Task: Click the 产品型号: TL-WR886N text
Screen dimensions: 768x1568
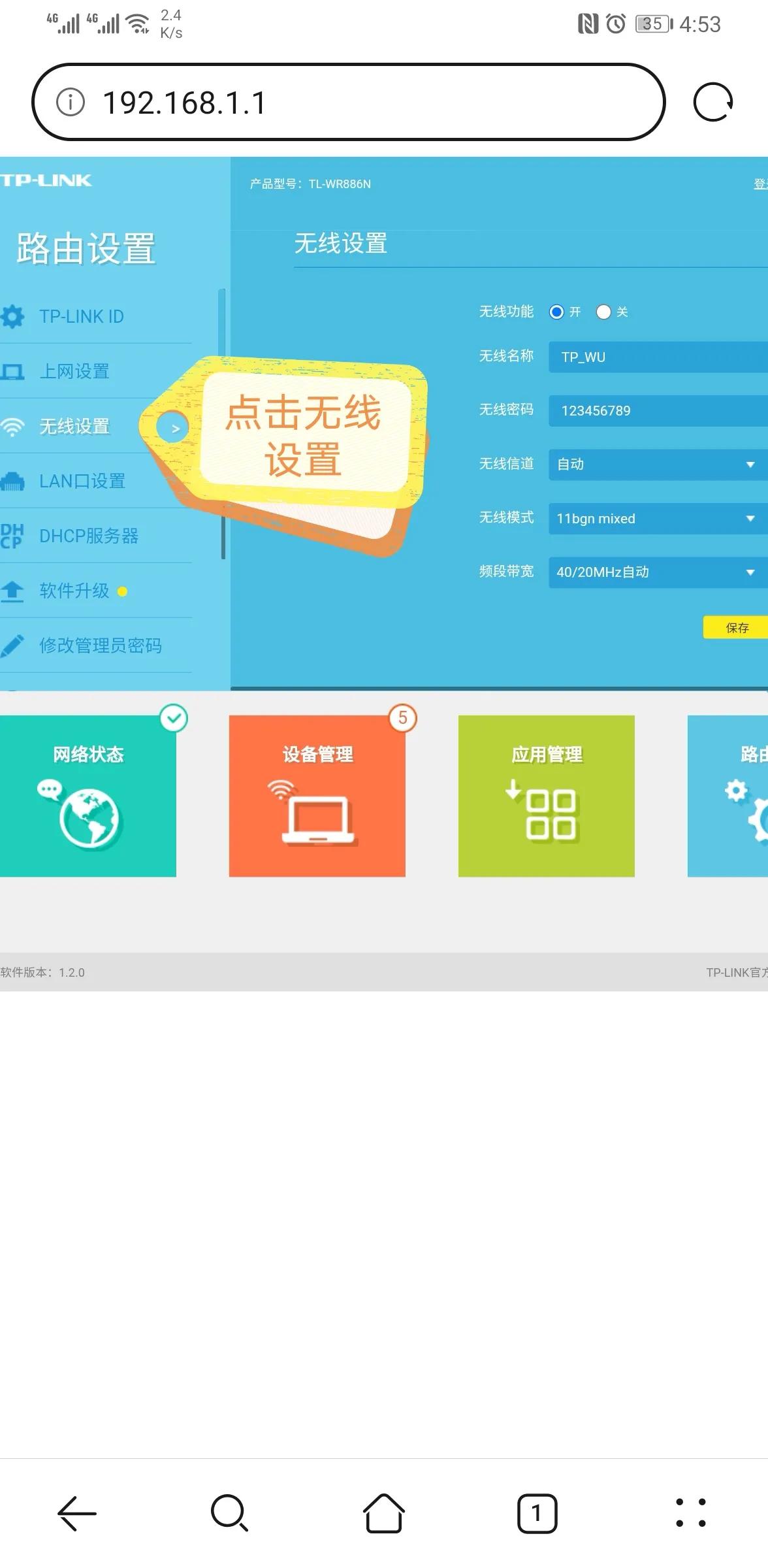Action: 310,184
